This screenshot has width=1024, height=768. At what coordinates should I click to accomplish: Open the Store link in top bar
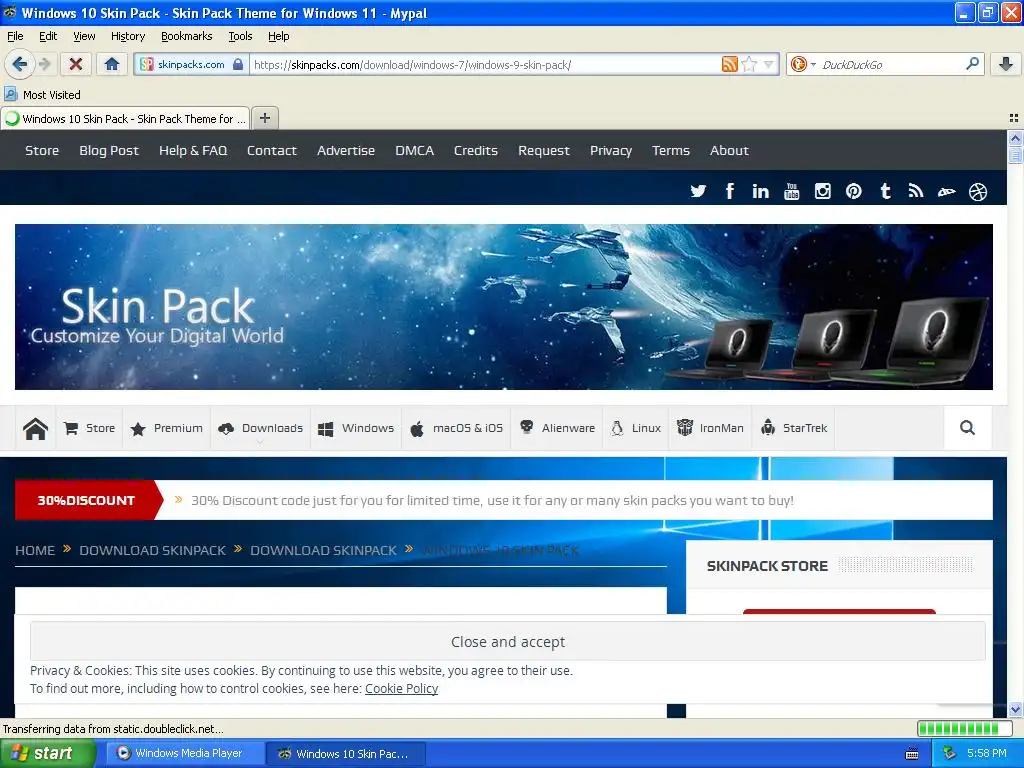(x=42, y=150)
